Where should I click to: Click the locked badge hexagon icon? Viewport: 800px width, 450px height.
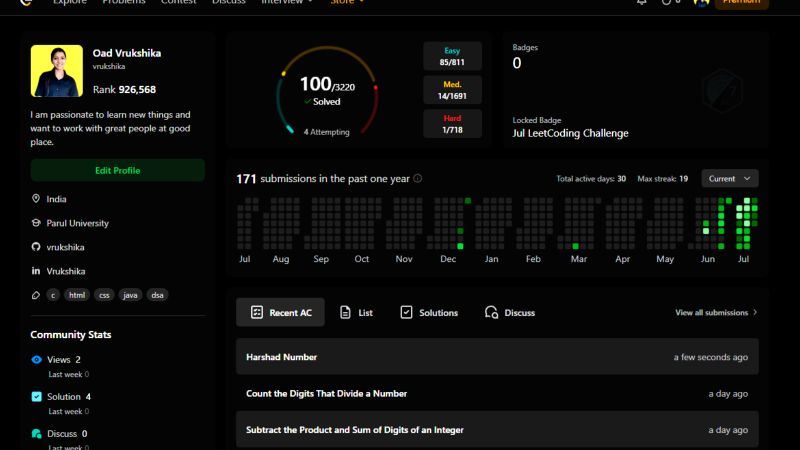pyautogui.click(x=722, y=91)
